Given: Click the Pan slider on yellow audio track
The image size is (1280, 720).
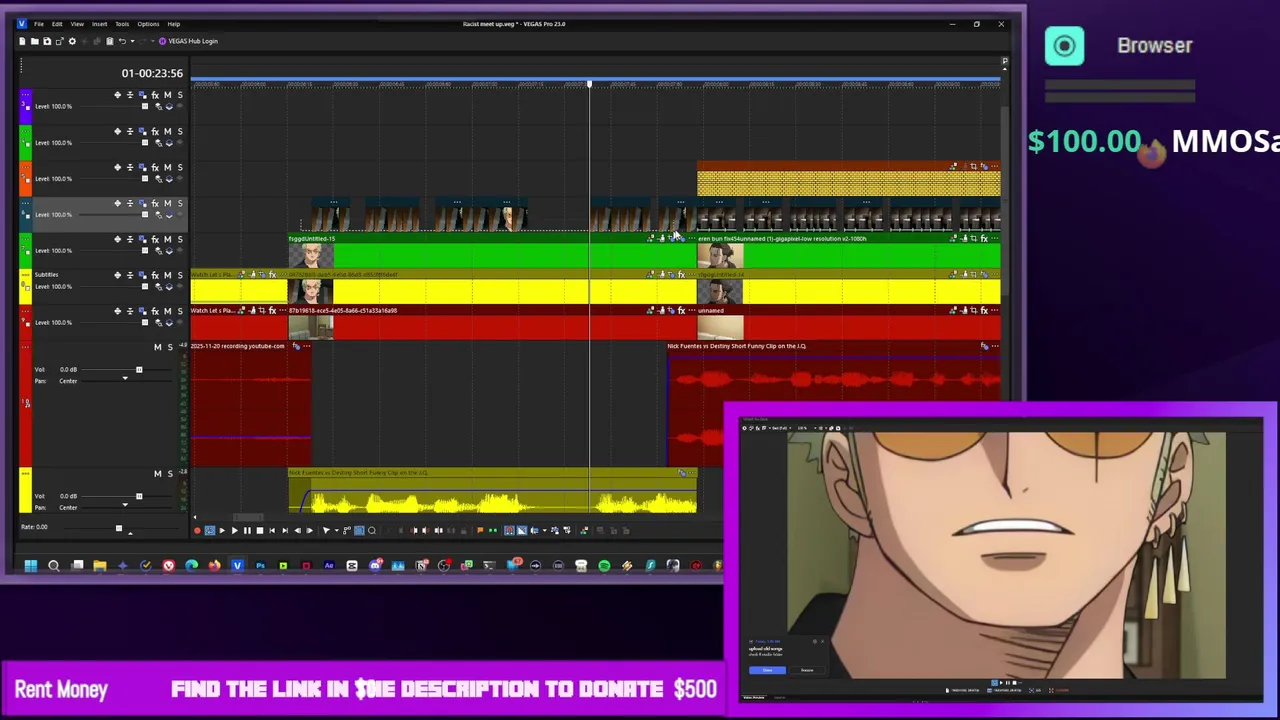Looking at the screenshot, I should (x=125, y=507).
